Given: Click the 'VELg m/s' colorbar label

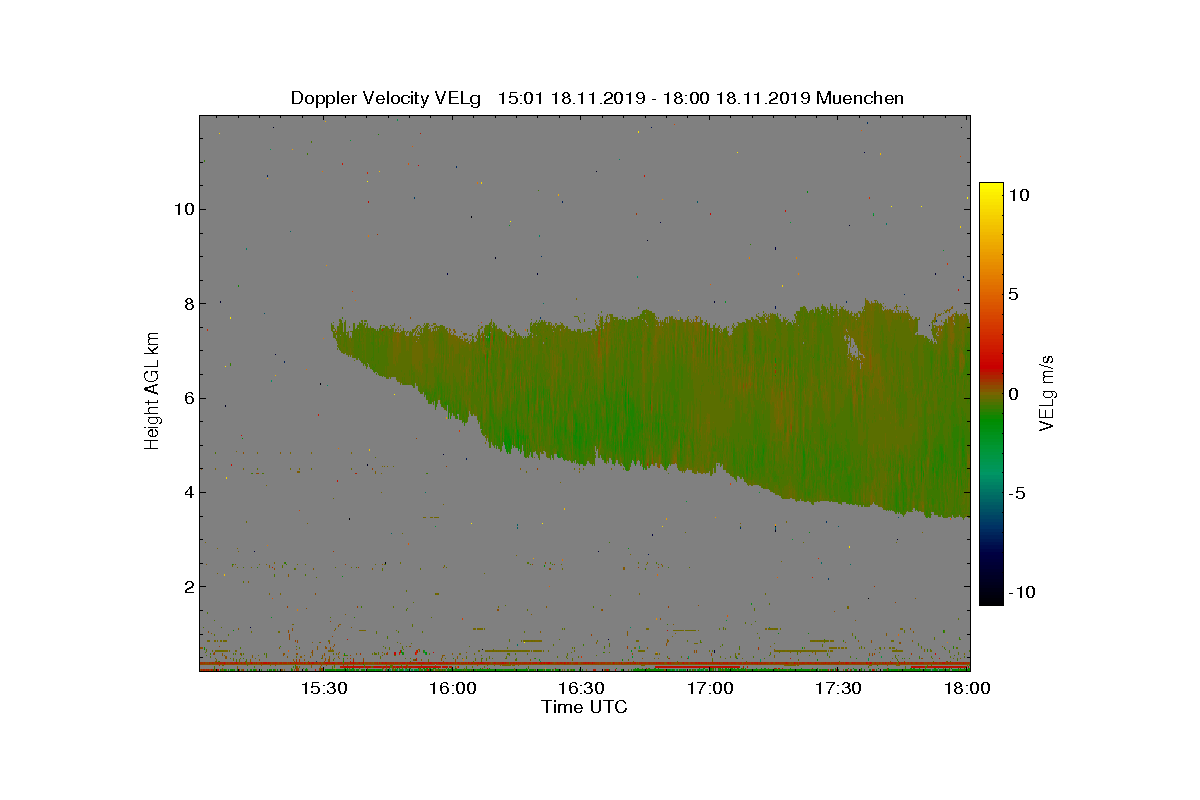Looking at the screenshot, I should click(1046, 393).
